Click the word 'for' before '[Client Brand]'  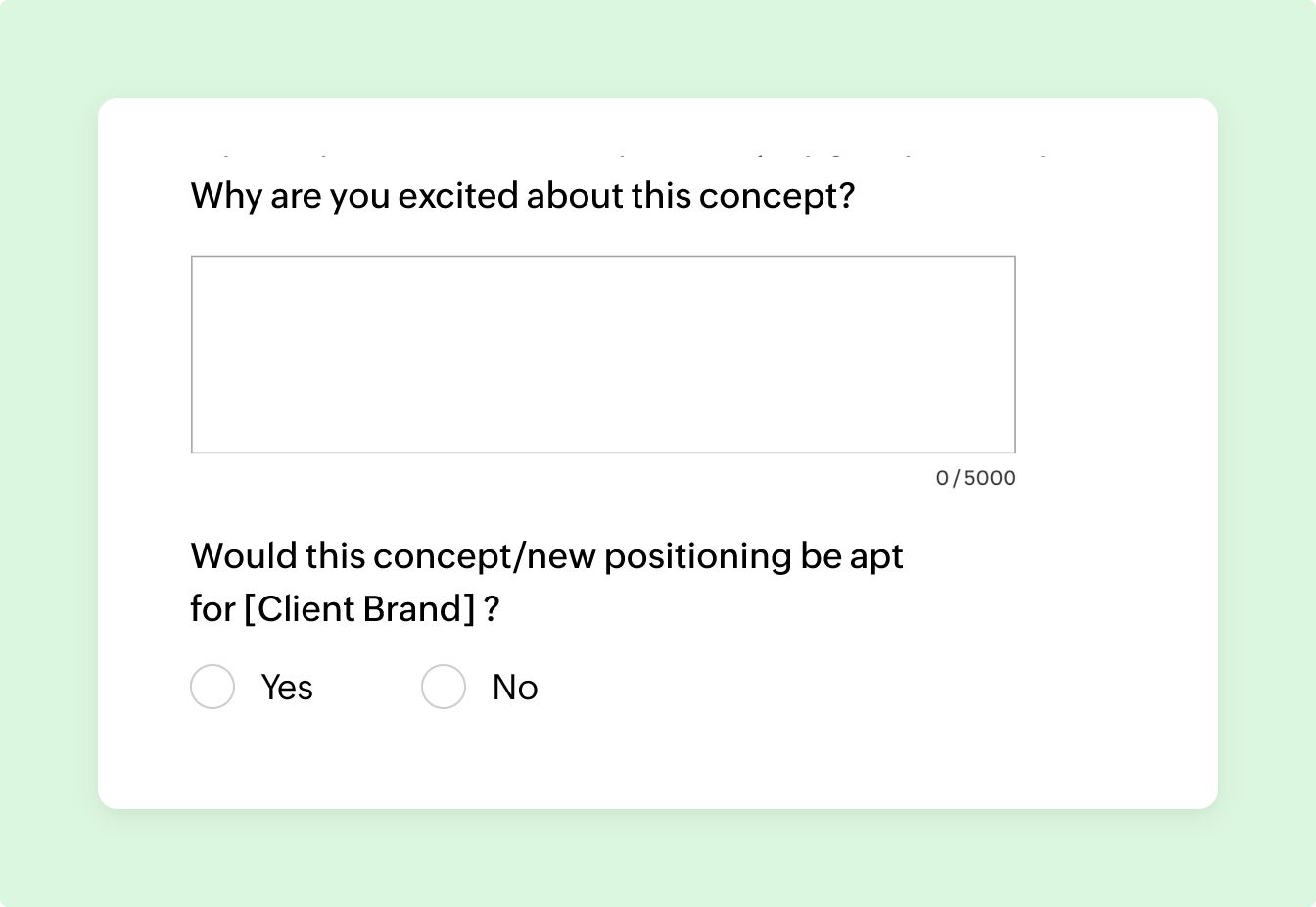click(x=212, y=609)
